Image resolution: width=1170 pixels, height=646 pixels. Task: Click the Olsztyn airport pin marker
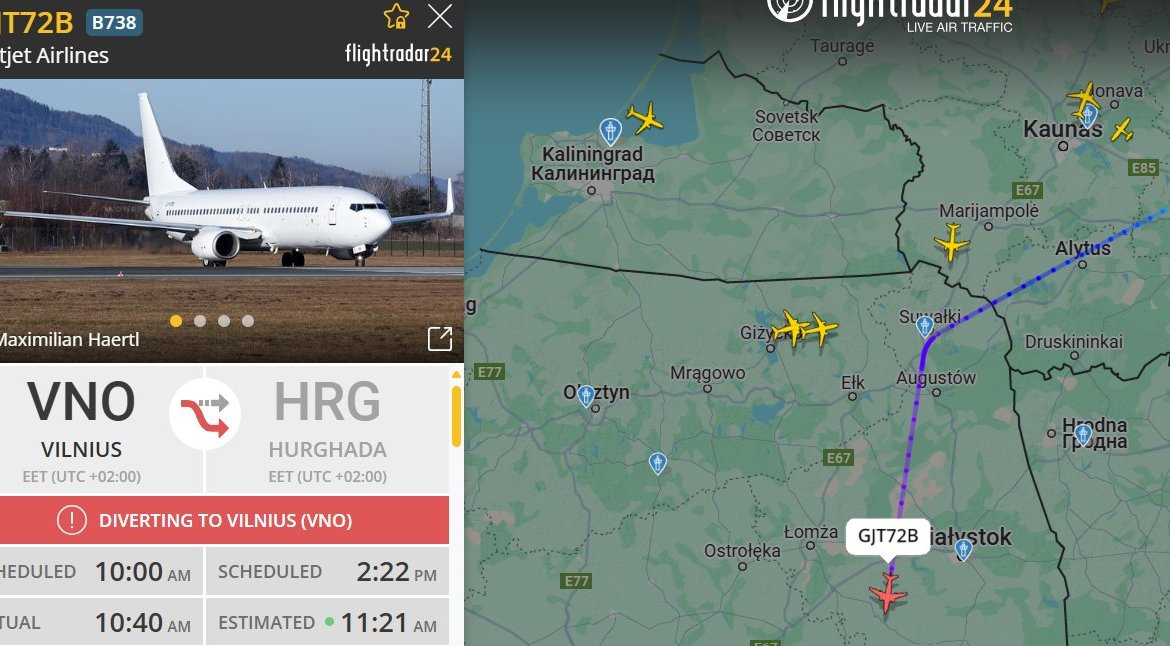tap(586, 396)
